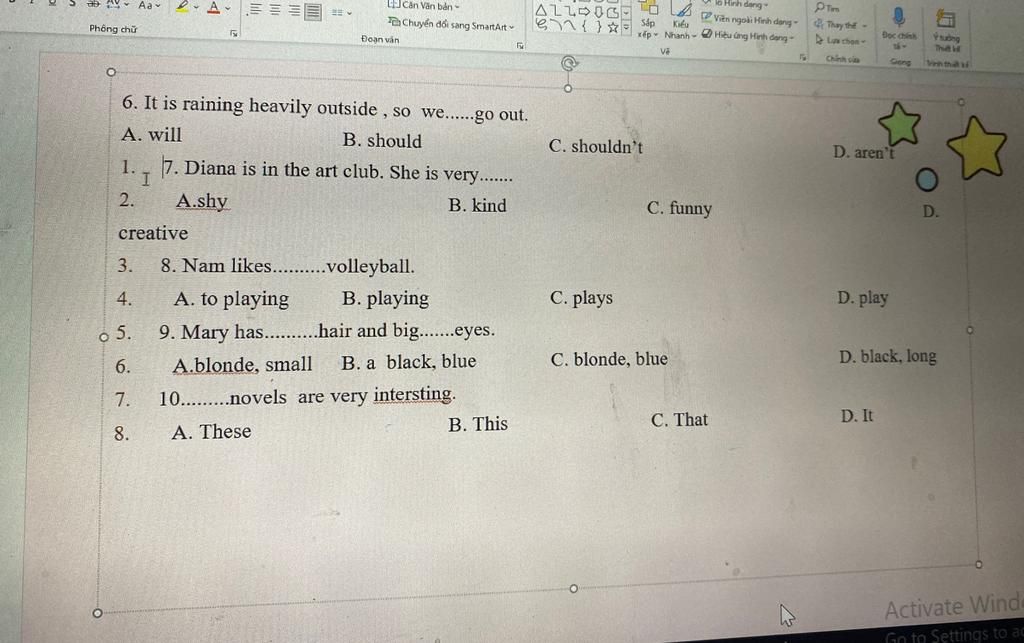Open the Change Case Aa menu
The height and width of the screenshot is (643, 1024).
[149, 5]
